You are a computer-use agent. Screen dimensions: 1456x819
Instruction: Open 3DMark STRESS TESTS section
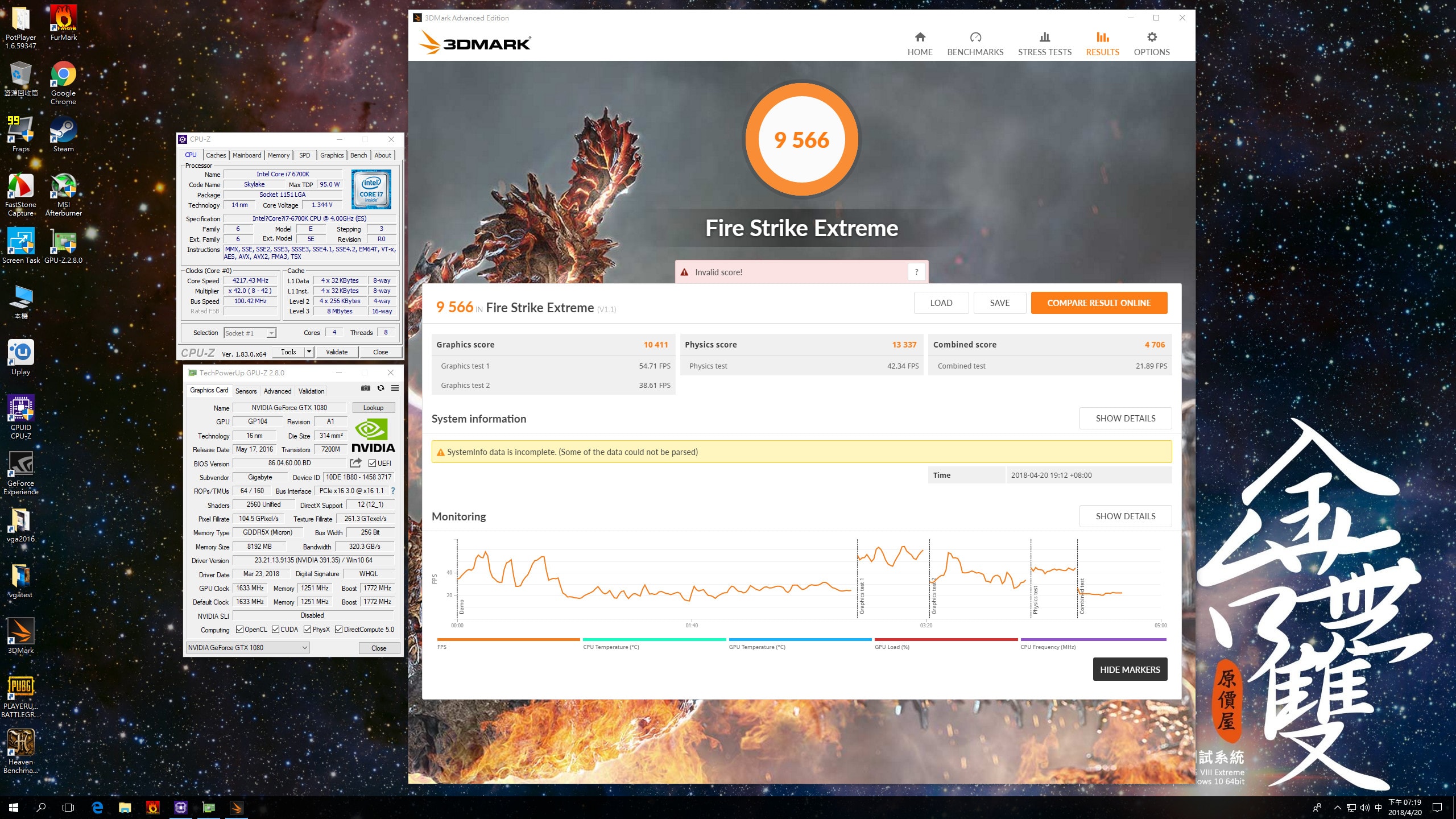pyautogui.click(x=1045, y=44)
